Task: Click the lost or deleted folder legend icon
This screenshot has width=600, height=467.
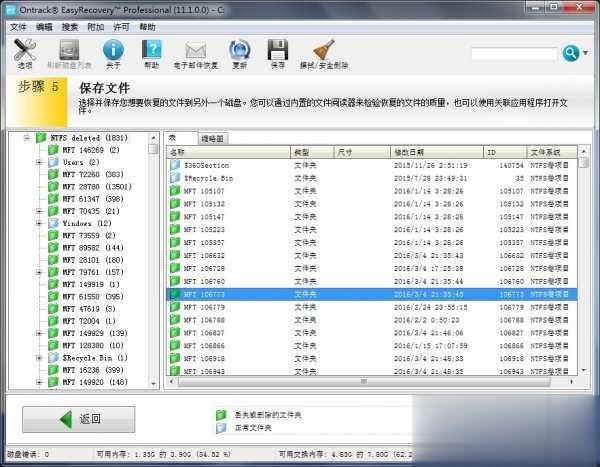Action: point(221,415)
